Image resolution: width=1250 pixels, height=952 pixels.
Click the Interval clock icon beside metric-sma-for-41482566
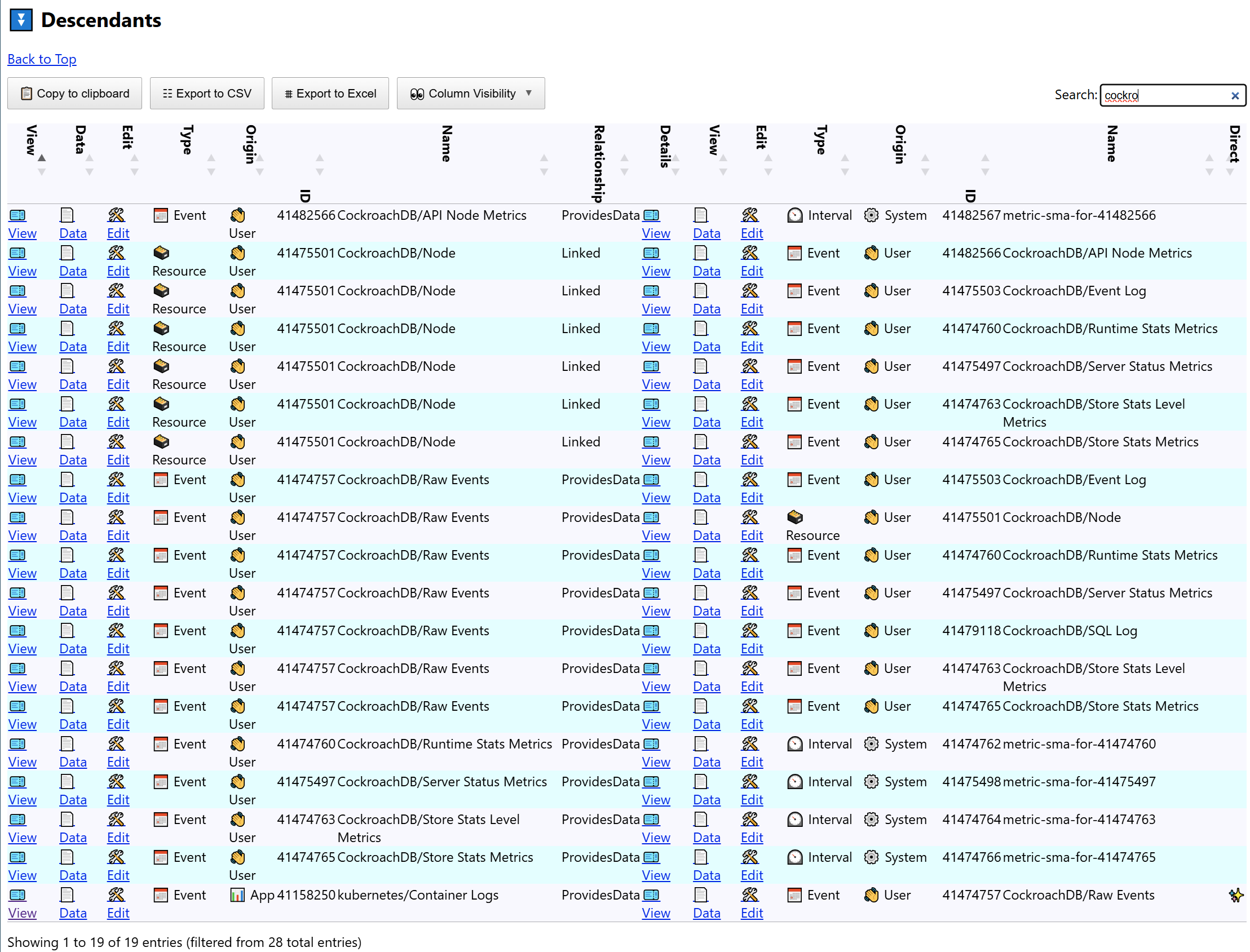tap(795, 215)
